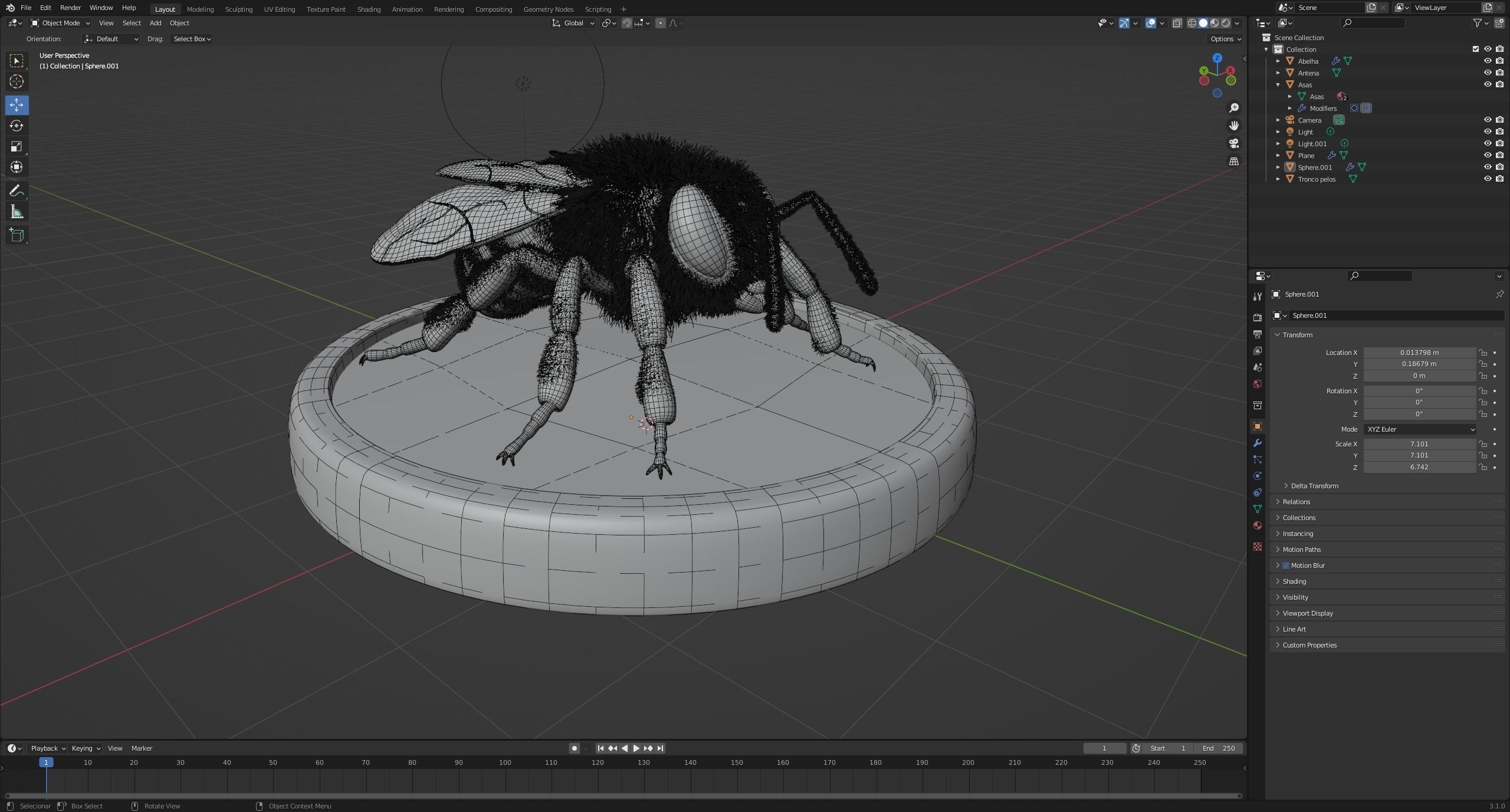
Task: Open the Playback popover in timeline
Action: [47, 748]
